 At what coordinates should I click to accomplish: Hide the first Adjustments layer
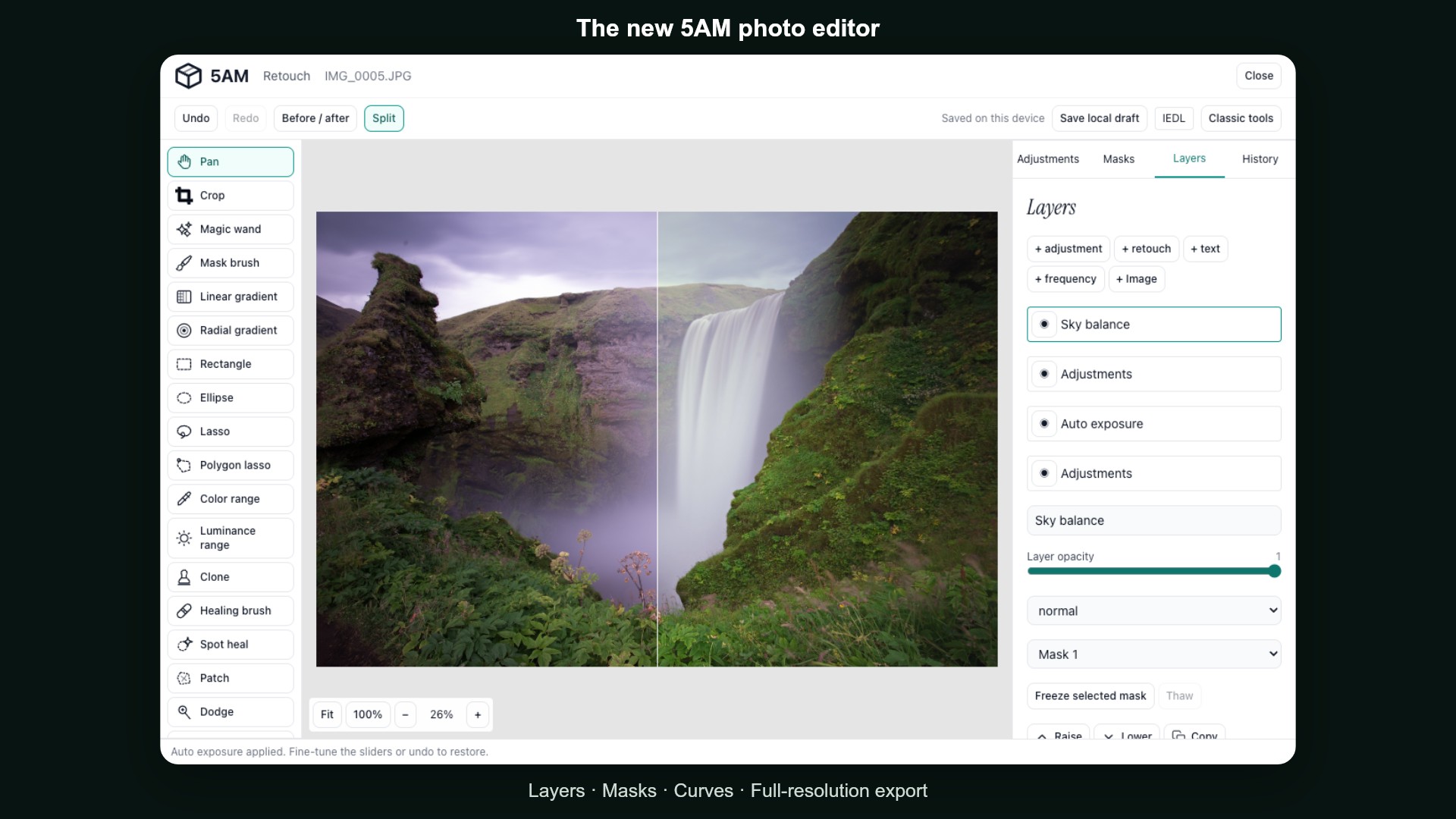tap(1044, 374)
